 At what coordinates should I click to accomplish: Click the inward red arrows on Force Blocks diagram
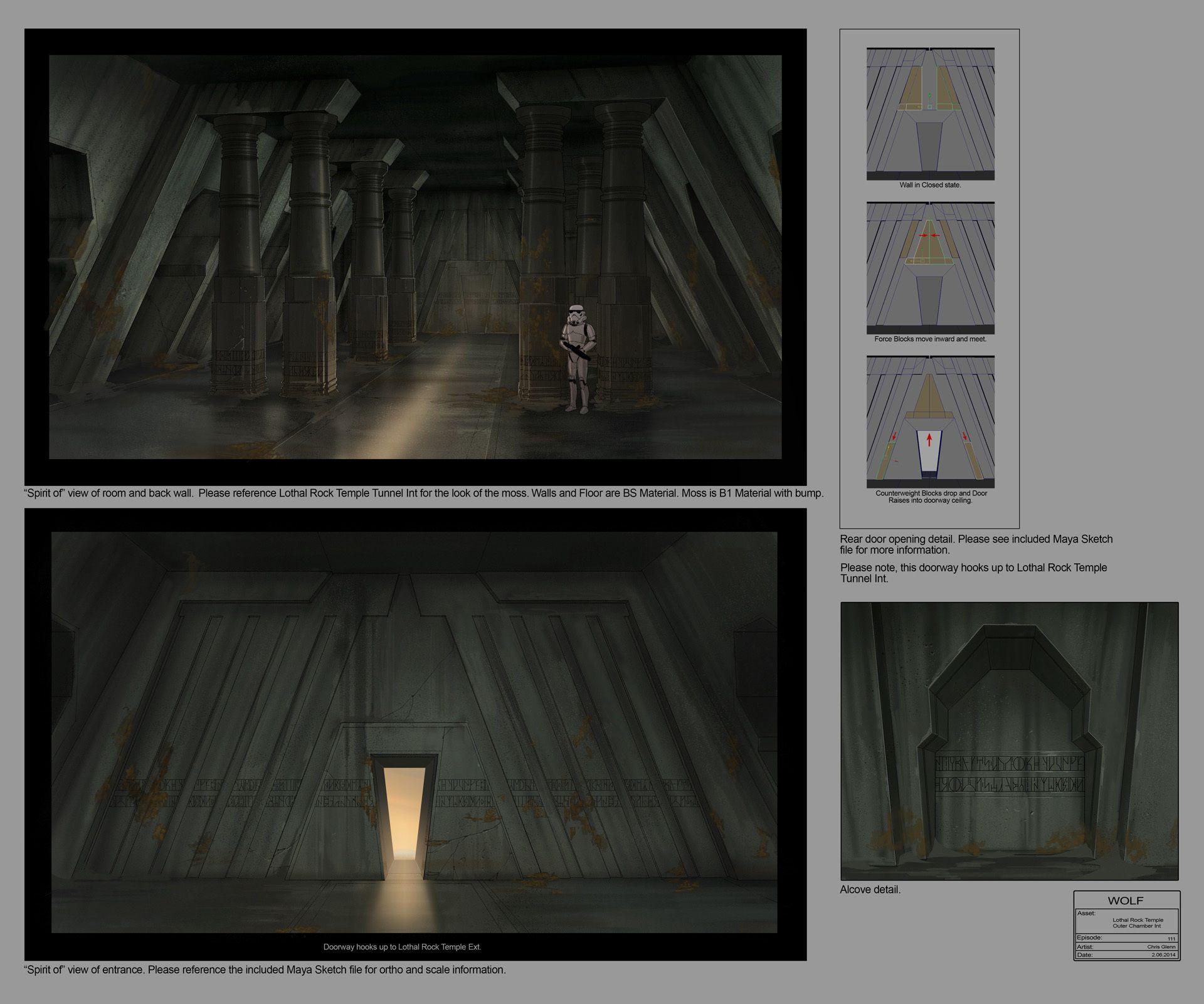coord(929,235)
